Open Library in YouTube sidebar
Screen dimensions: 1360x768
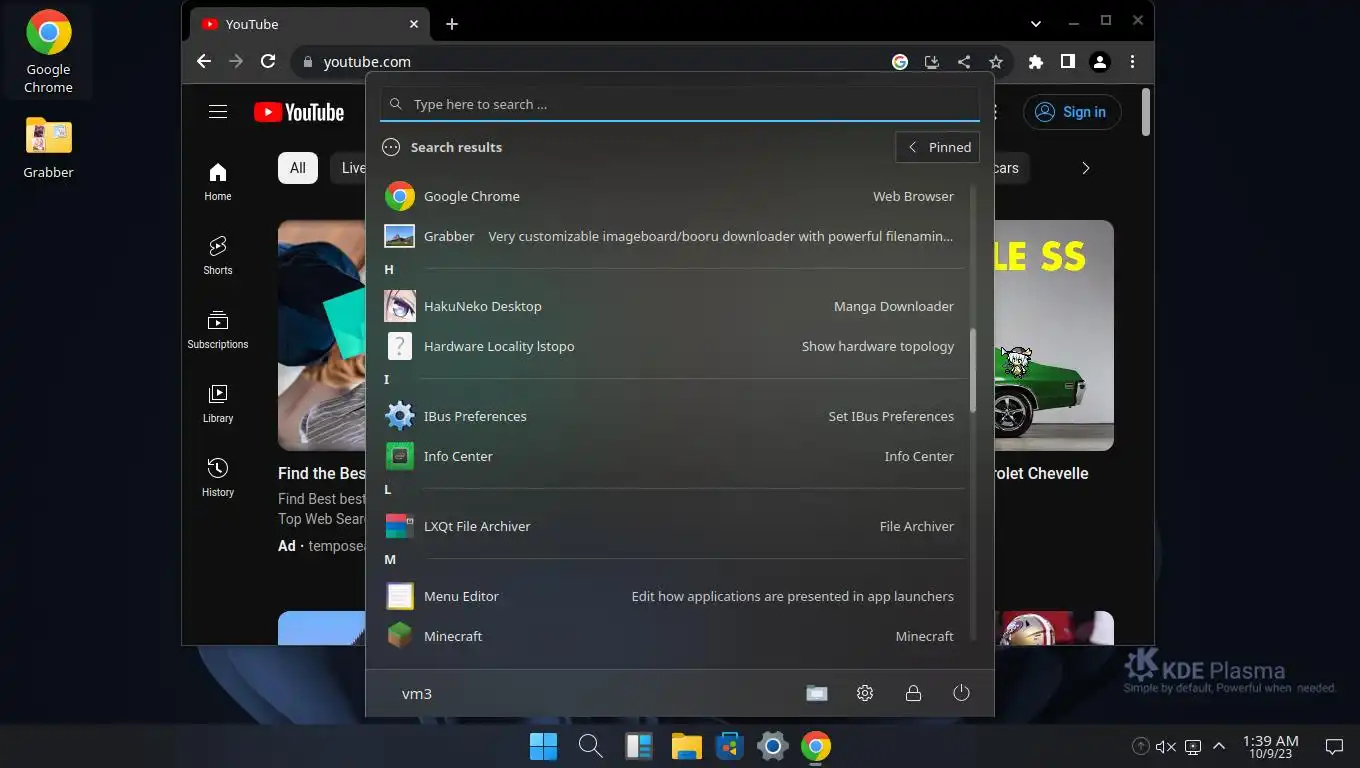(x=218, y=404)
